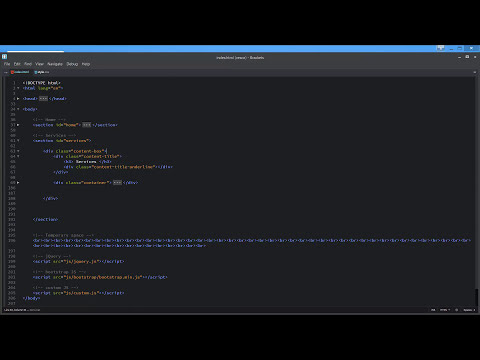Restore the Brackets inner window size
This screenshot has height=360, width=480.
pyautogui.click(x=467, y=57)
